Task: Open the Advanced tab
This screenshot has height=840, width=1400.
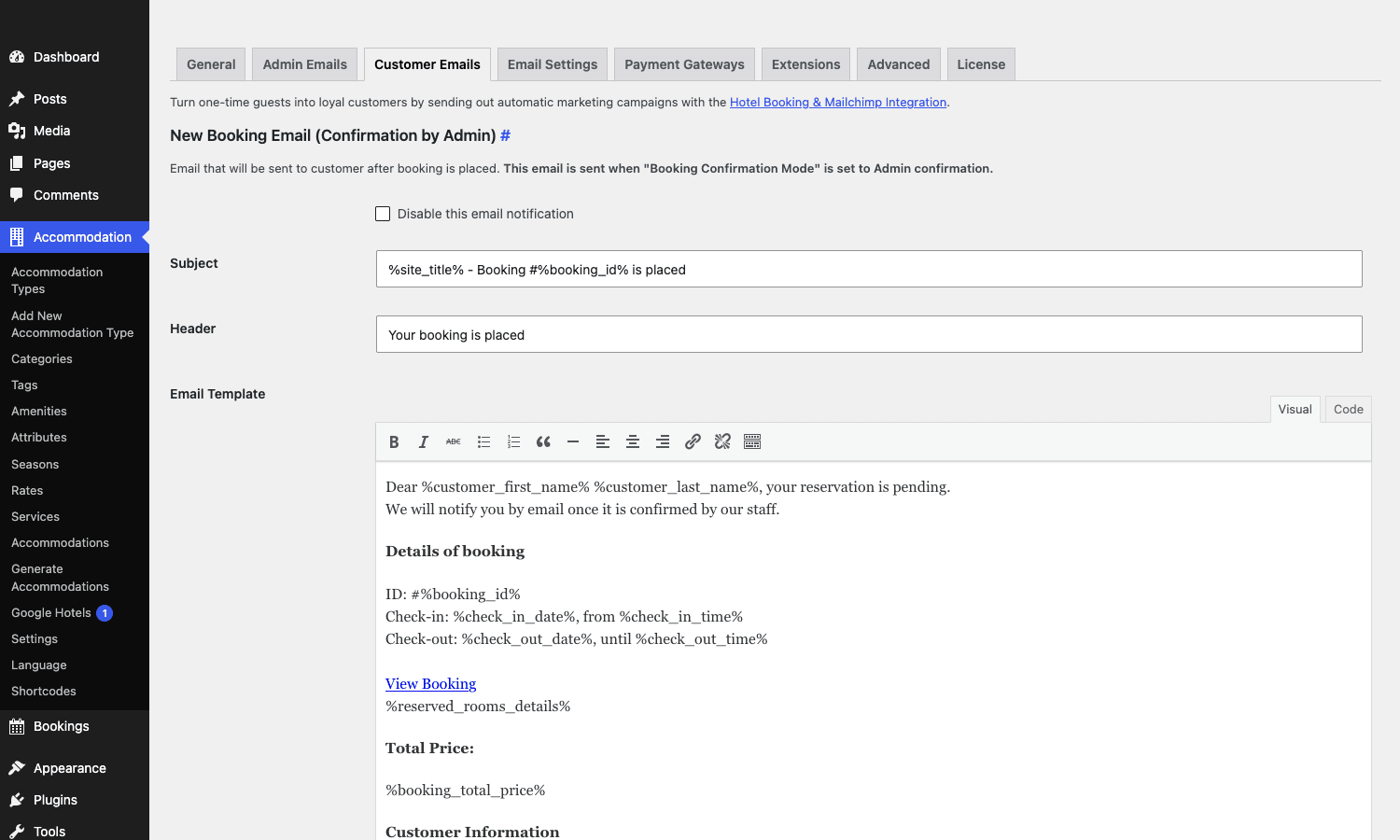Action: point(899,64)
